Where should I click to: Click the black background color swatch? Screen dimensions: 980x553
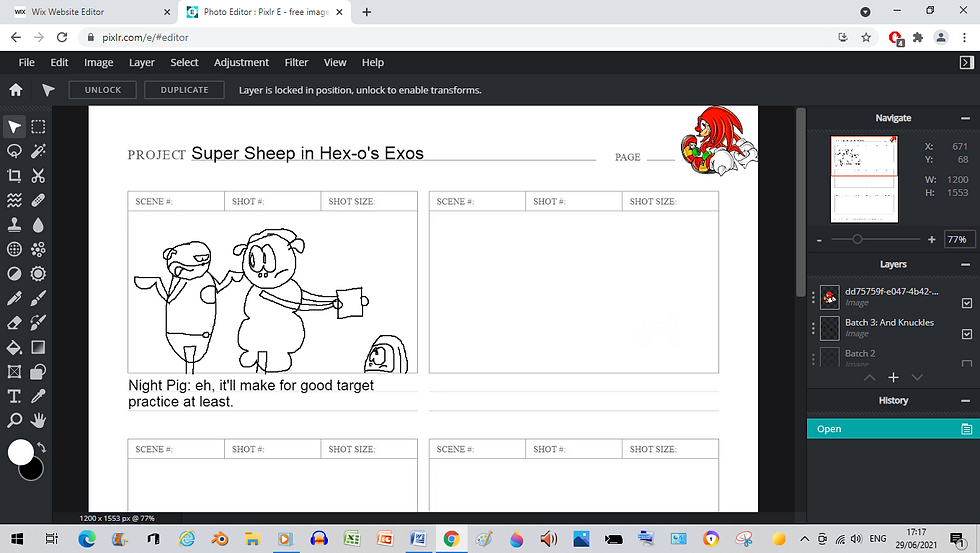point(34,472)
